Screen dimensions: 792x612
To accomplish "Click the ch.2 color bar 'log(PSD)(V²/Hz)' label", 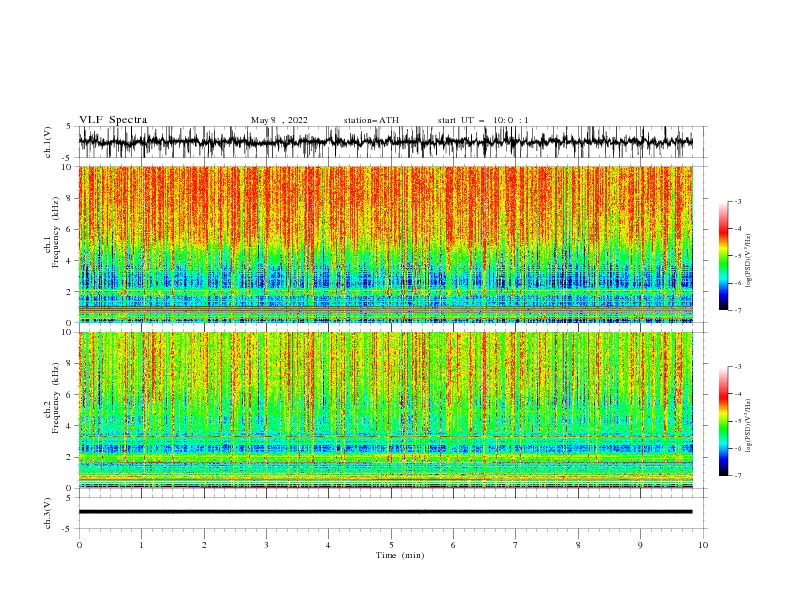I will click(x=749, y=426).
